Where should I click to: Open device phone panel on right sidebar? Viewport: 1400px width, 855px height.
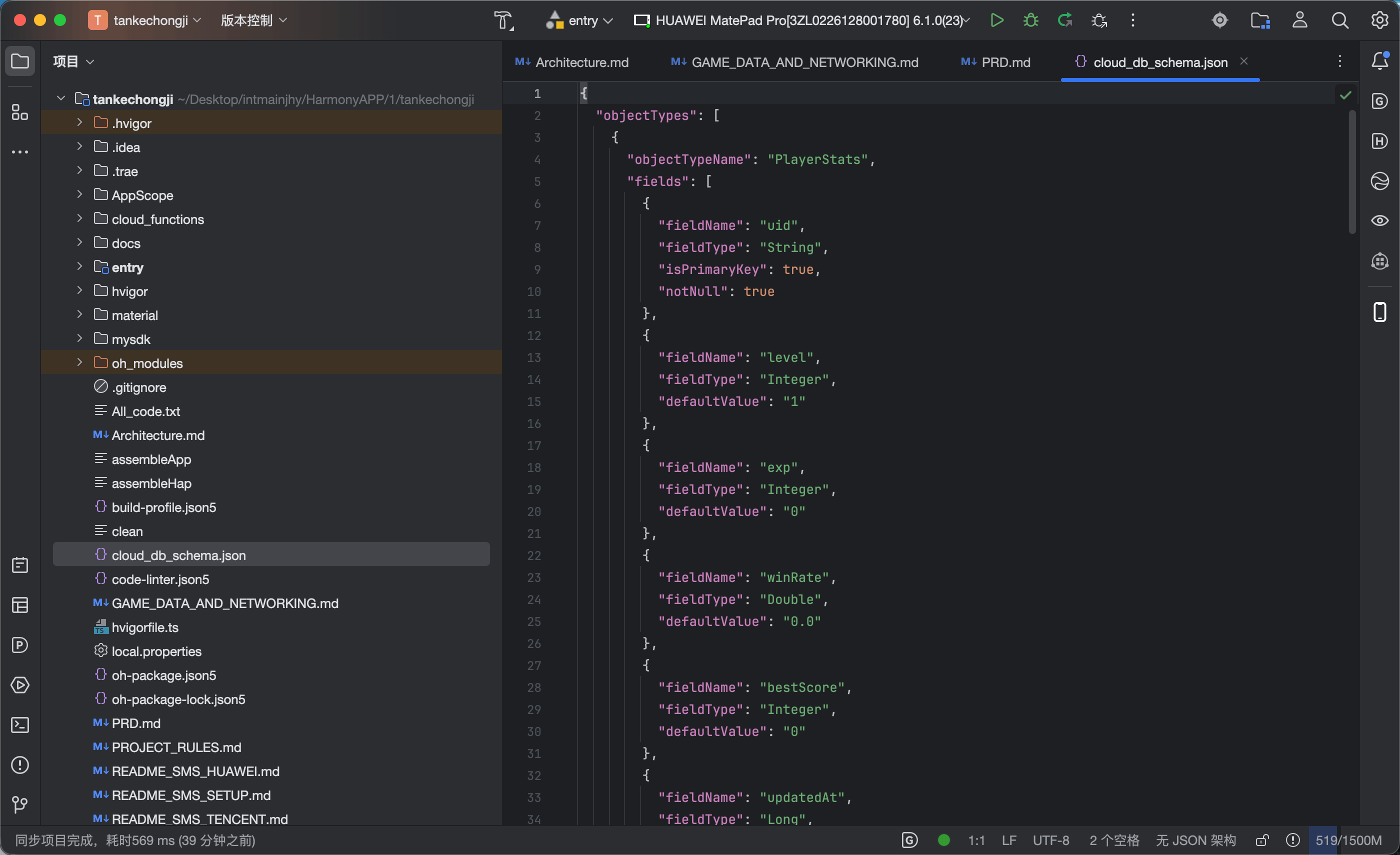(1379, 312)
